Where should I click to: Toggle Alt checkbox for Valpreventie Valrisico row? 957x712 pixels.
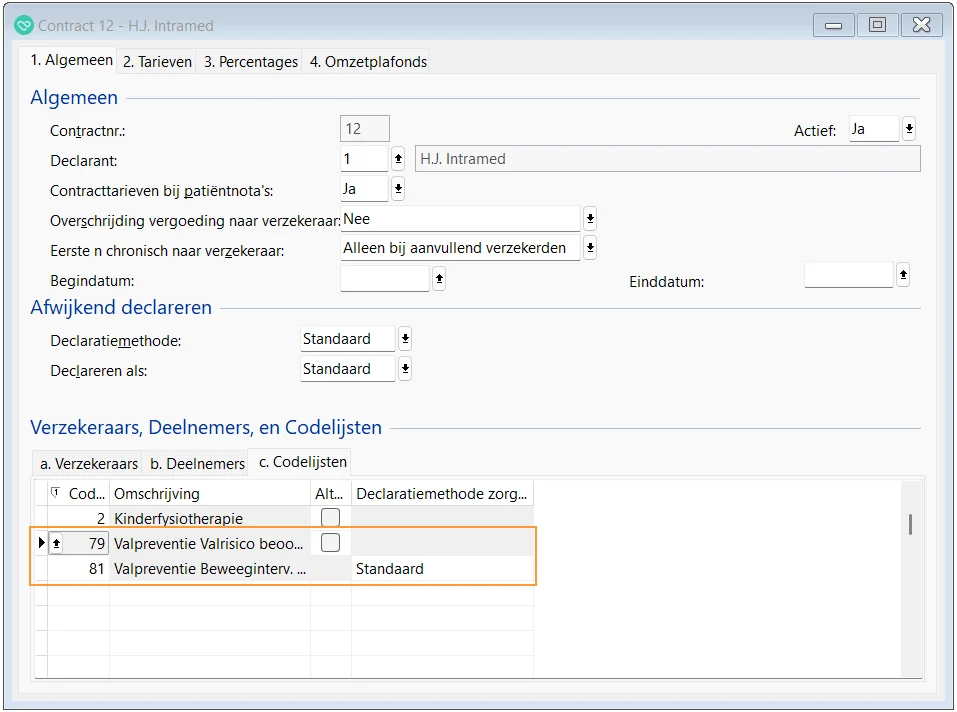tap(330, 543)
